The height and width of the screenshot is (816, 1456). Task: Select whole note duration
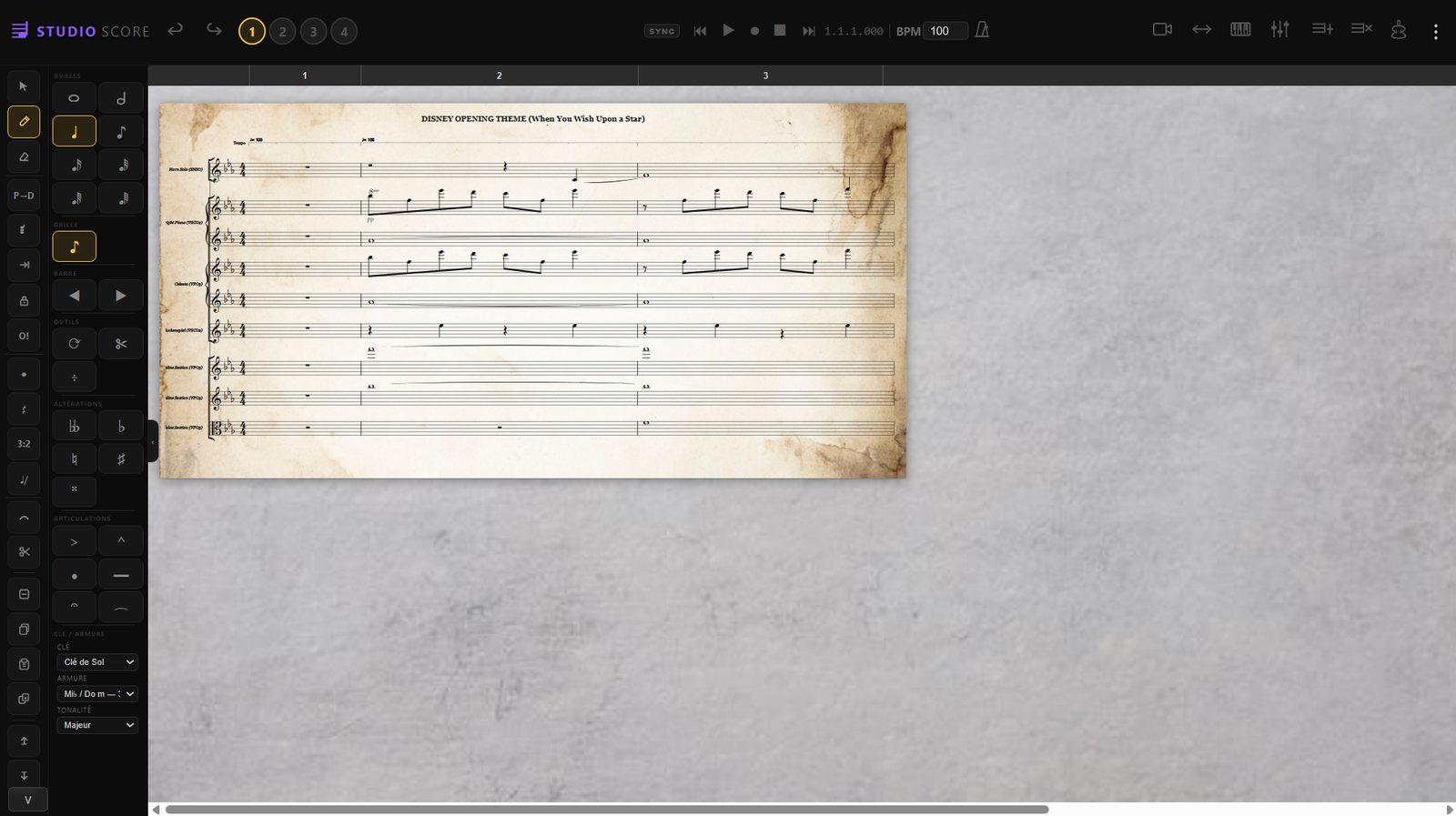point(74,98)
